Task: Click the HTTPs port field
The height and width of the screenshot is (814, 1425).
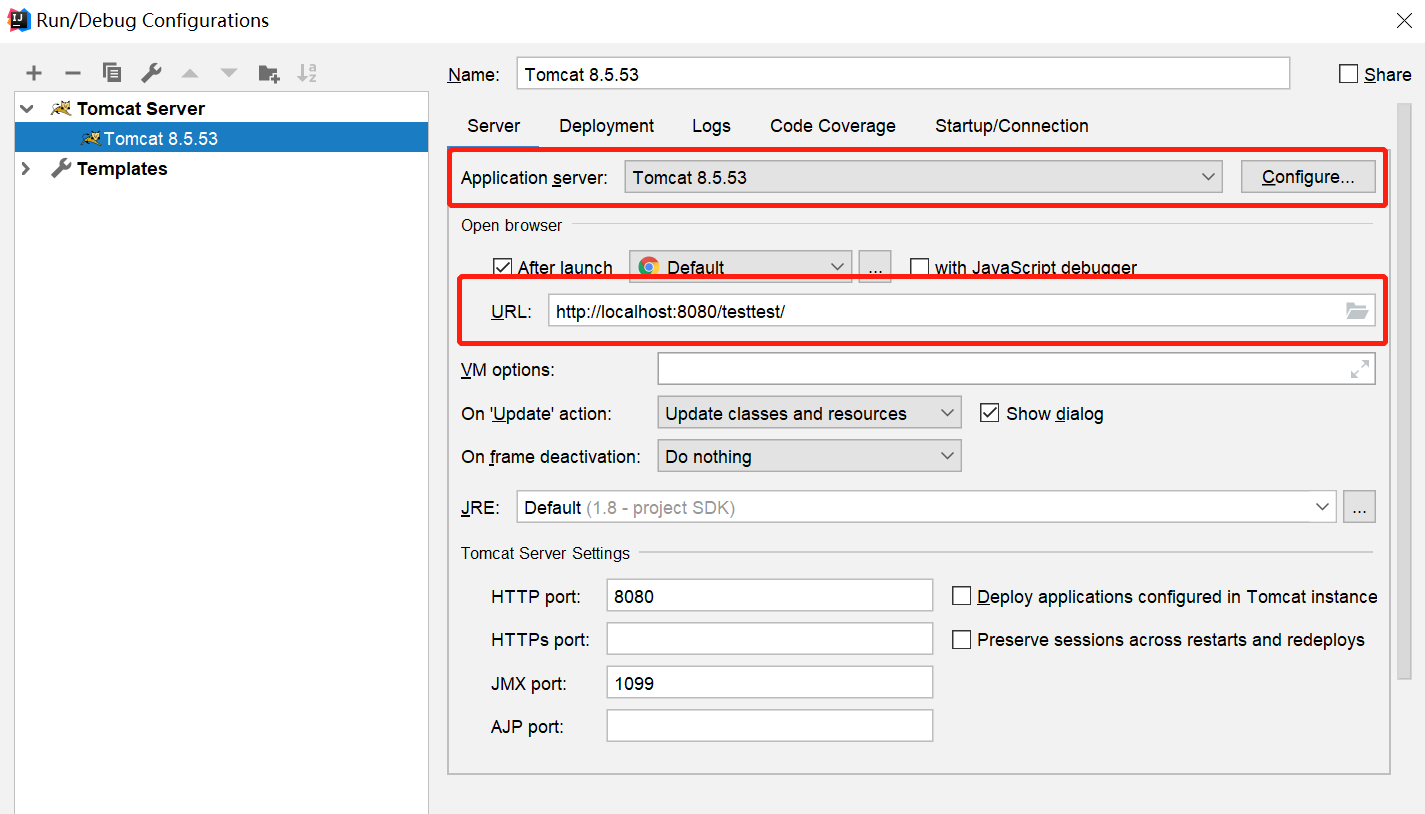Action: [x=769, y=639]
